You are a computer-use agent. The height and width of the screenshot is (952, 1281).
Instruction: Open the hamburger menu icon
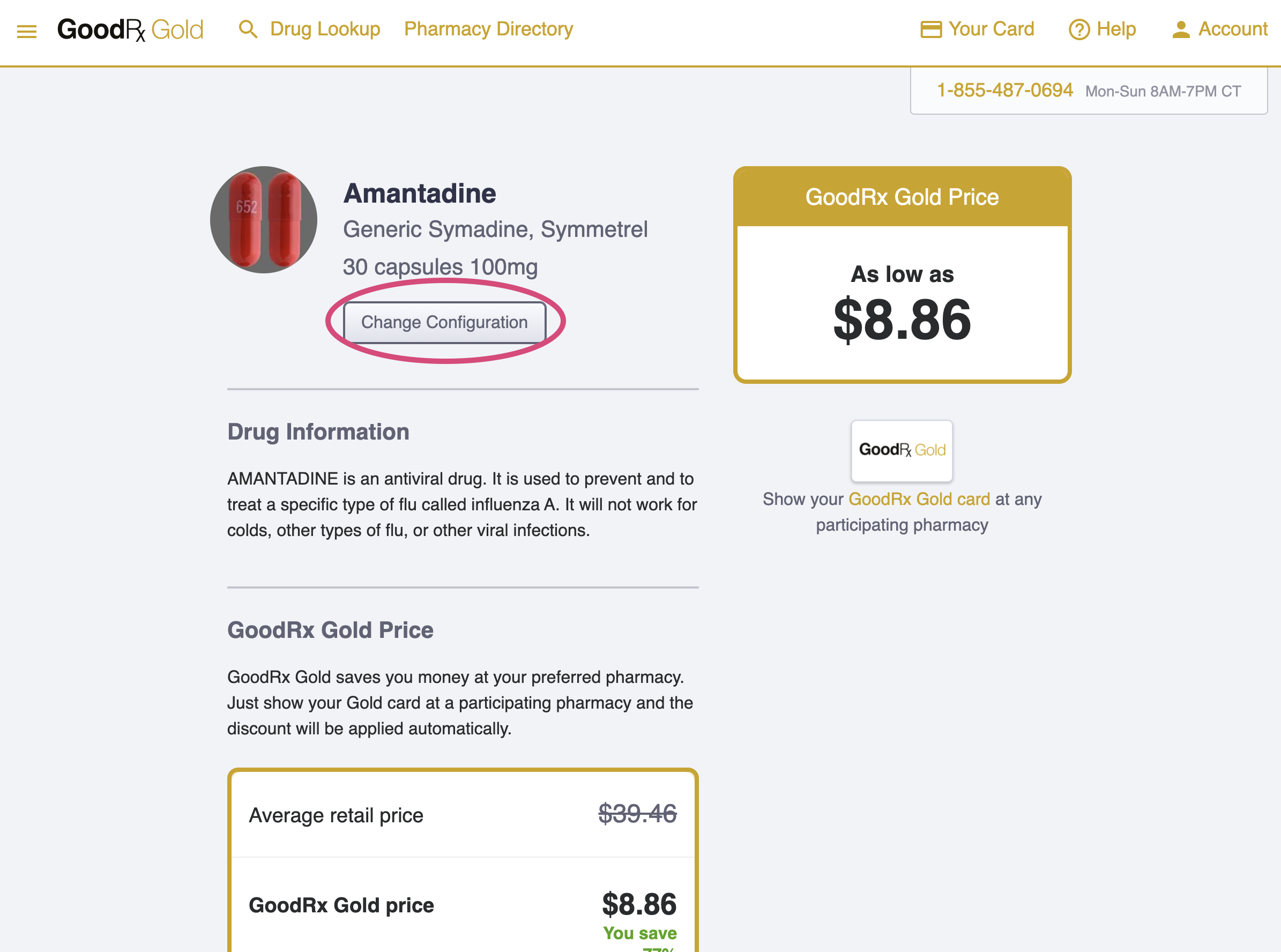pos(26,31)
